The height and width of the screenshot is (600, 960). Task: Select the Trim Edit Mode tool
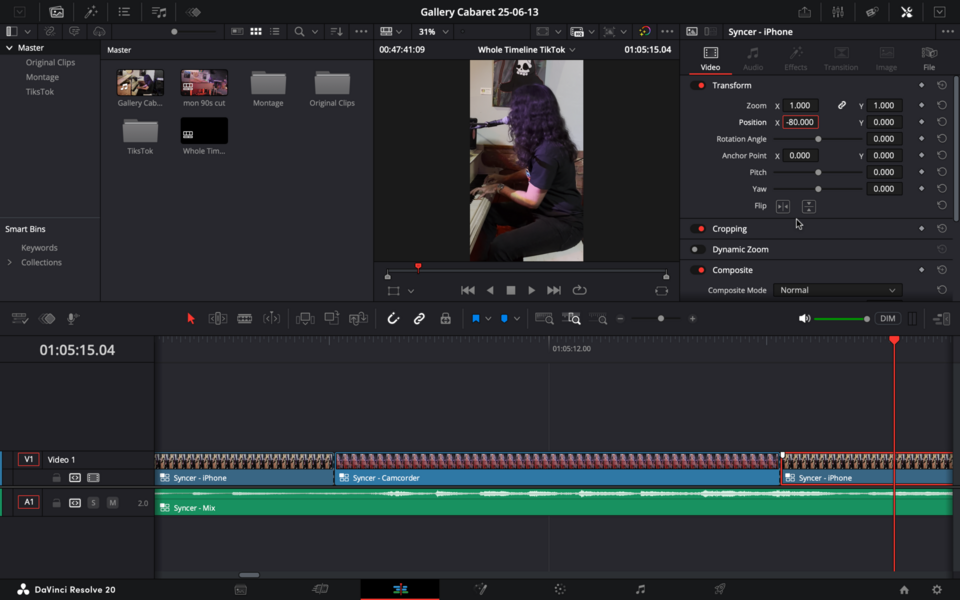tap(217, 318)
